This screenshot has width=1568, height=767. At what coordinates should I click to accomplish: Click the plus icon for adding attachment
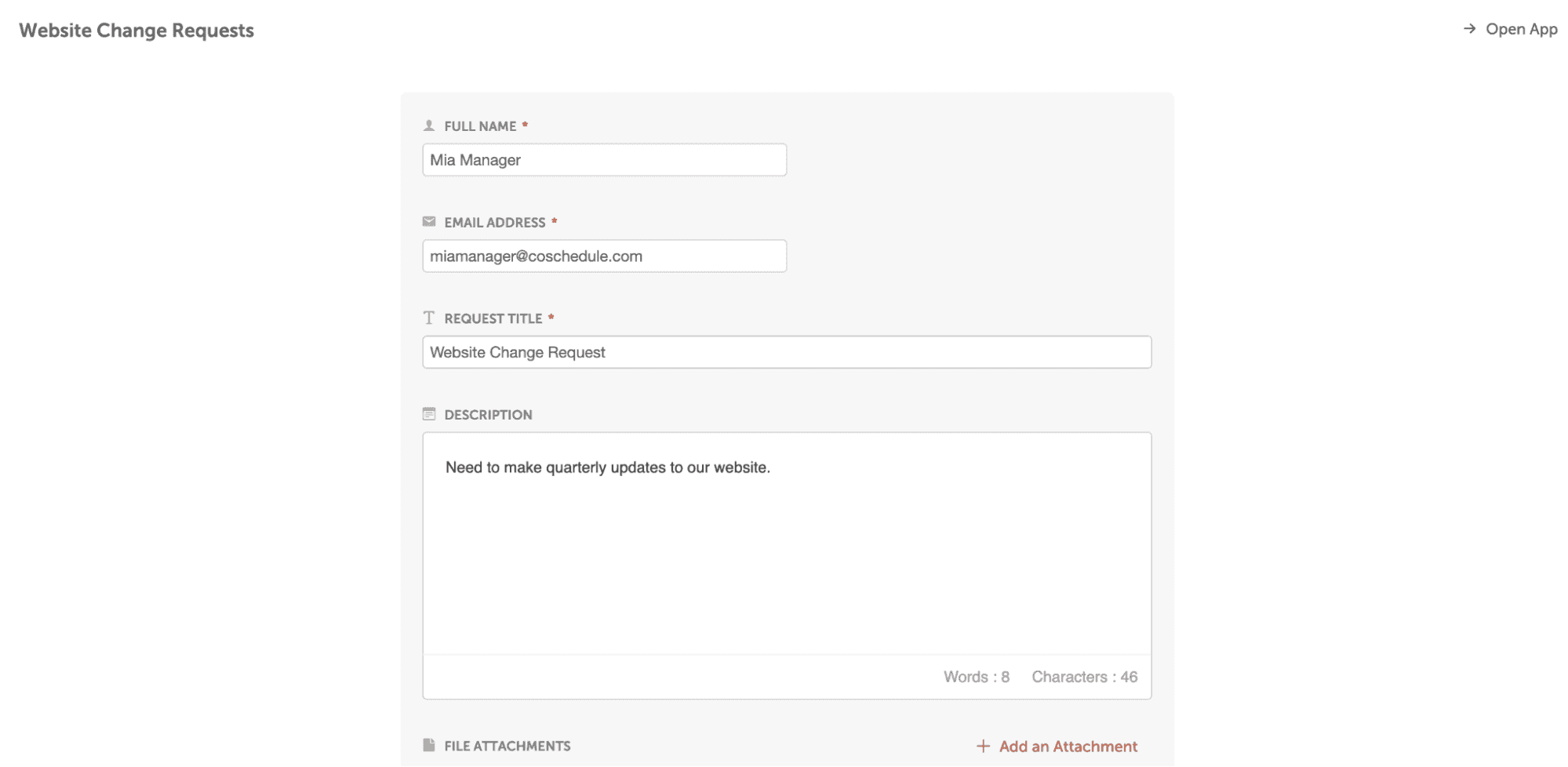pyautogui.click(x=983, y=746)
